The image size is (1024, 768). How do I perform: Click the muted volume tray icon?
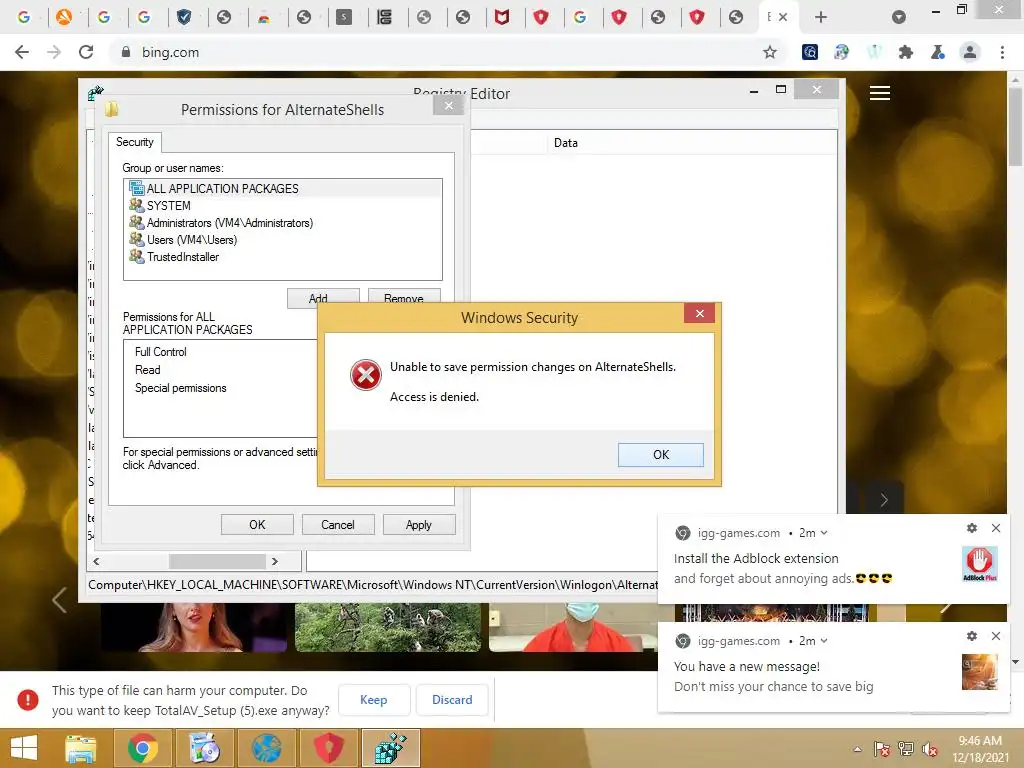point(929,749)
